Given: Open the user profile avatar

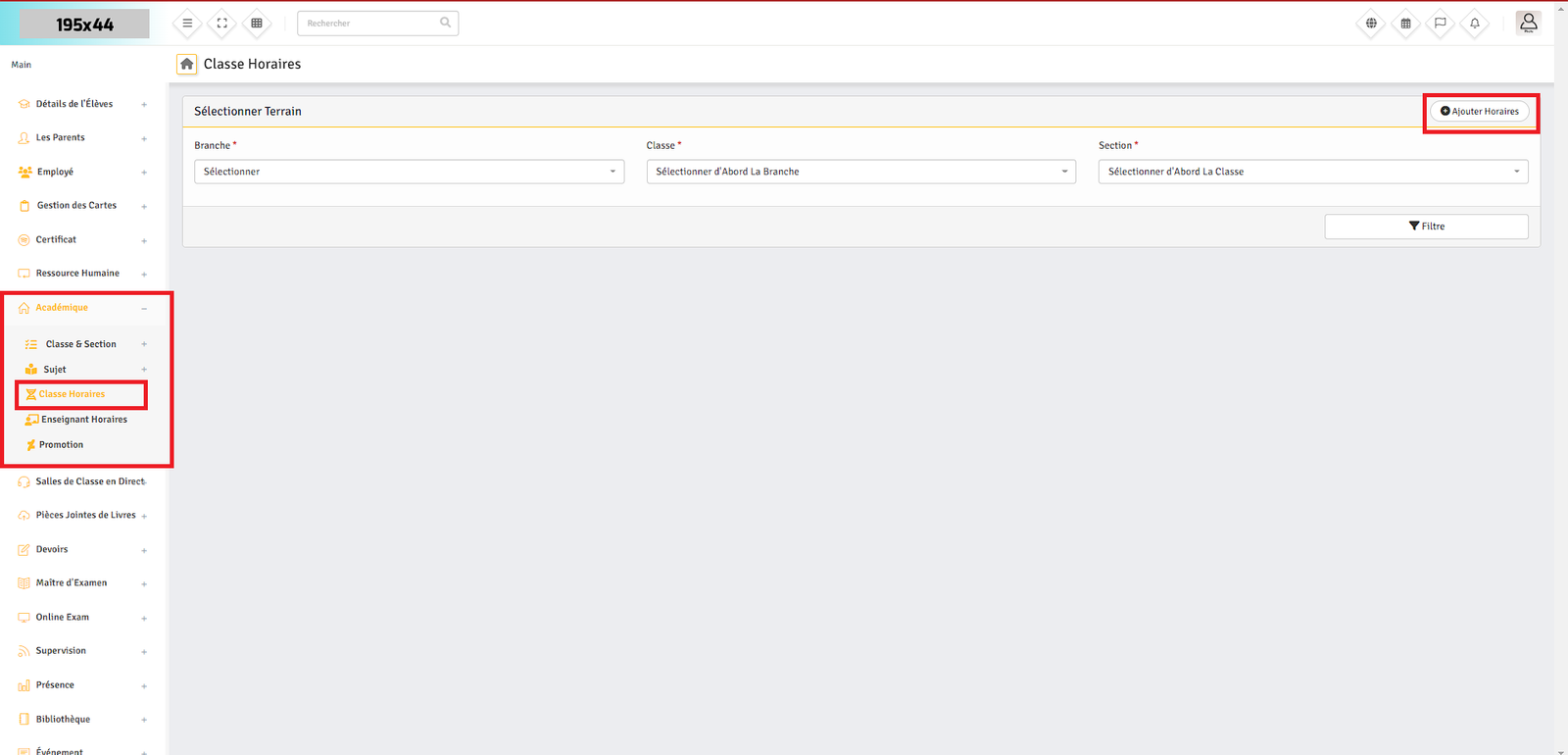Looking at the screenshot, I should (1528, 23).
